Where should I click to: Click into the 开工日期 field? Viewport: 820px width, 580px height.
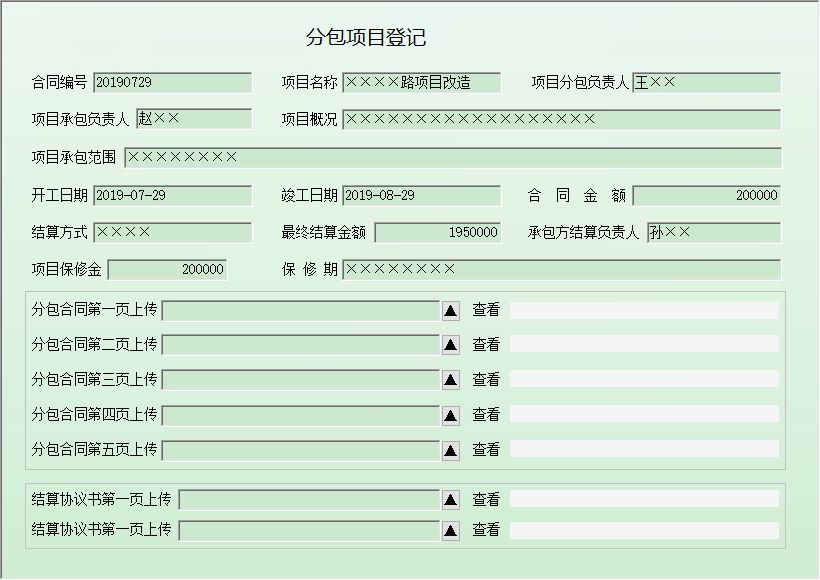[x=173, y=196]
